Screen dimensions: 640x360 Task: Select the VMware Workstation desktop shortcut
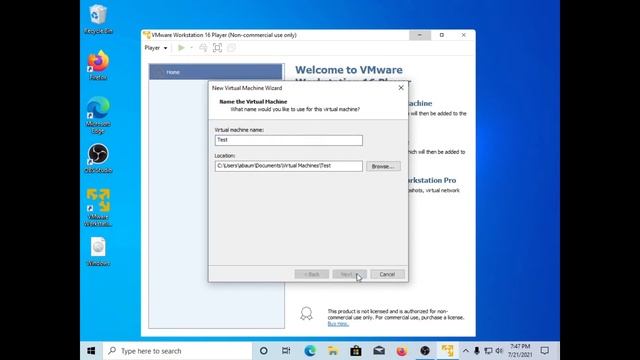(x=98, y=207)
